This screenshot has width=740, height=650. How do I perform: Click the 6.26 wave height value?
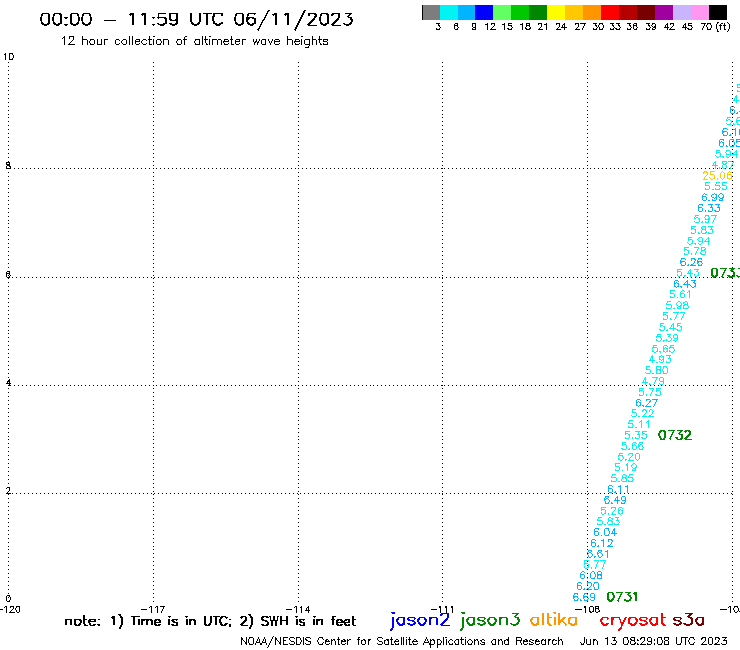(691, 262)
